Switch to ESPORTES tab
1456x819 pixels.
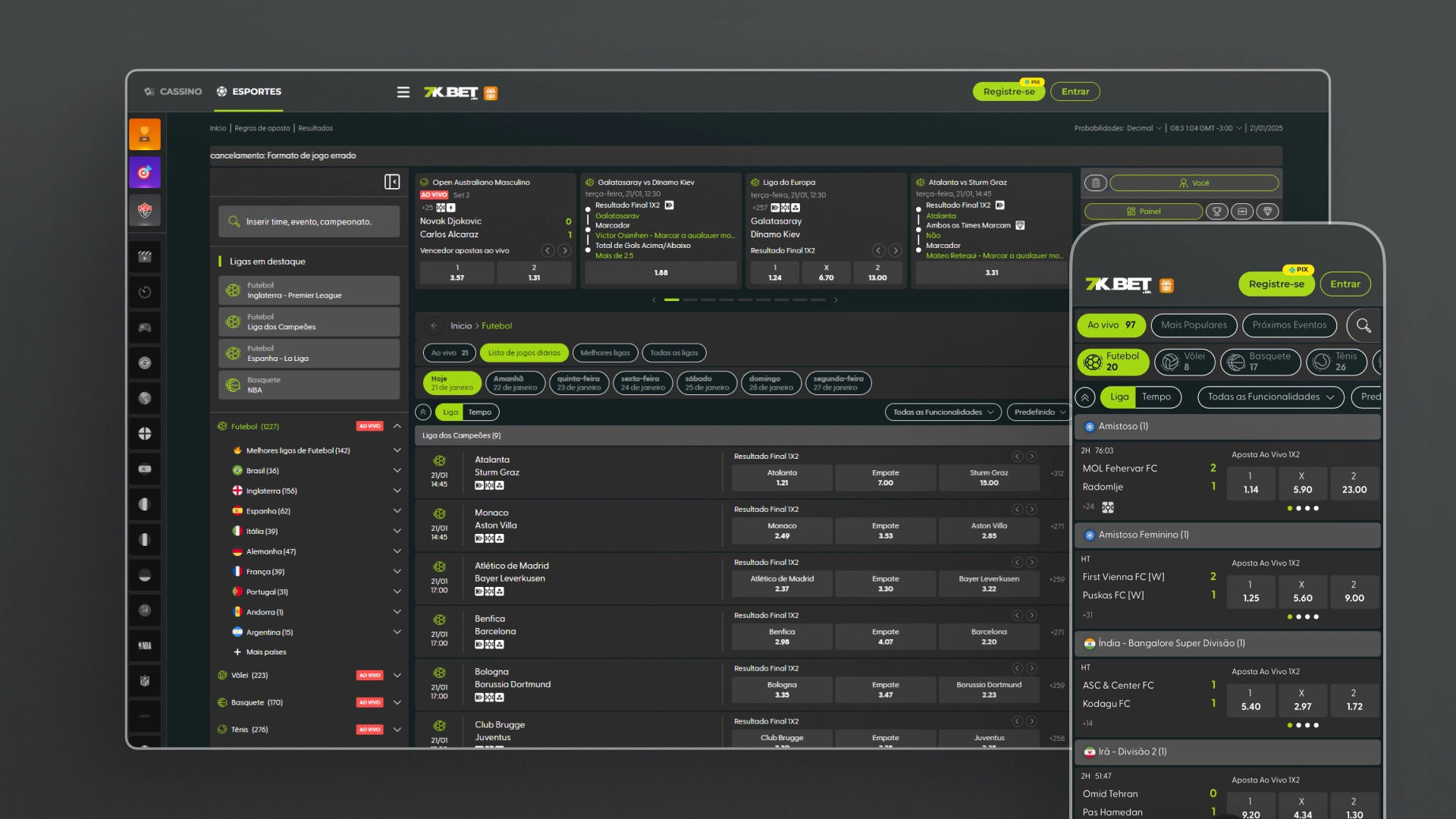point(249,92)
